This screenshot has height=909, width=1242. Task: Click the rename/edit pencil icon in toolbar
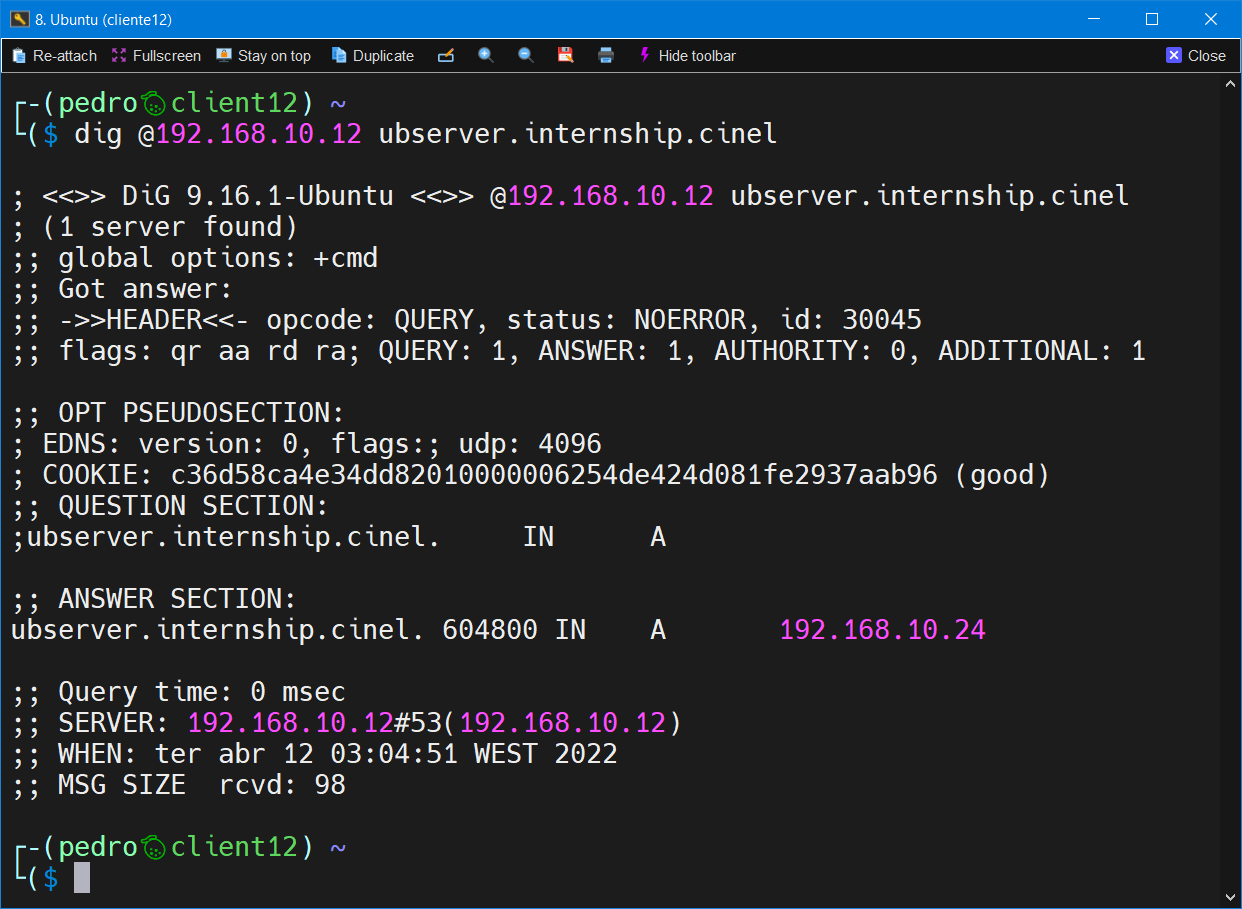(x=446, y=56)
